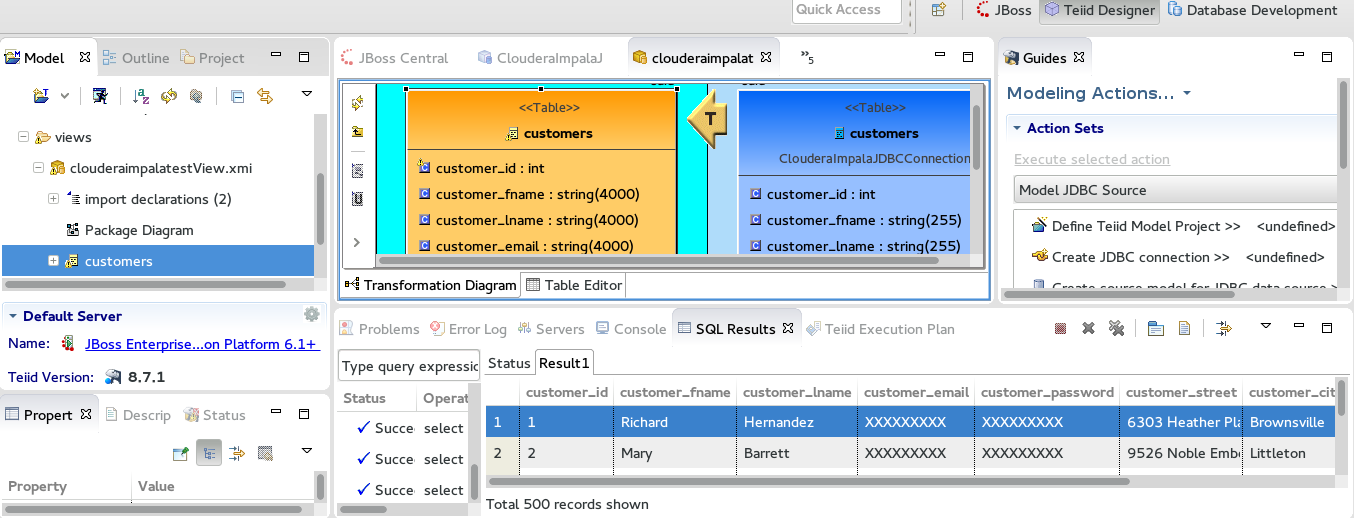Expand the customers tree node
1354x518 pixels.
pos(53,261)
